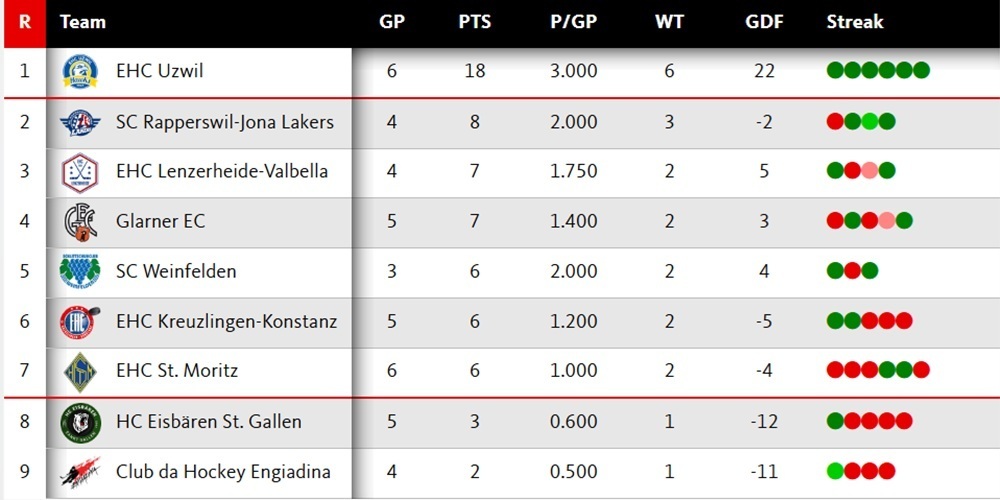Image resolution: width=1000 pixels, height=500 pixels.
Task: Click the EHC Uzwil team logo
Action: pyautogui.click(x=80, y=72)
